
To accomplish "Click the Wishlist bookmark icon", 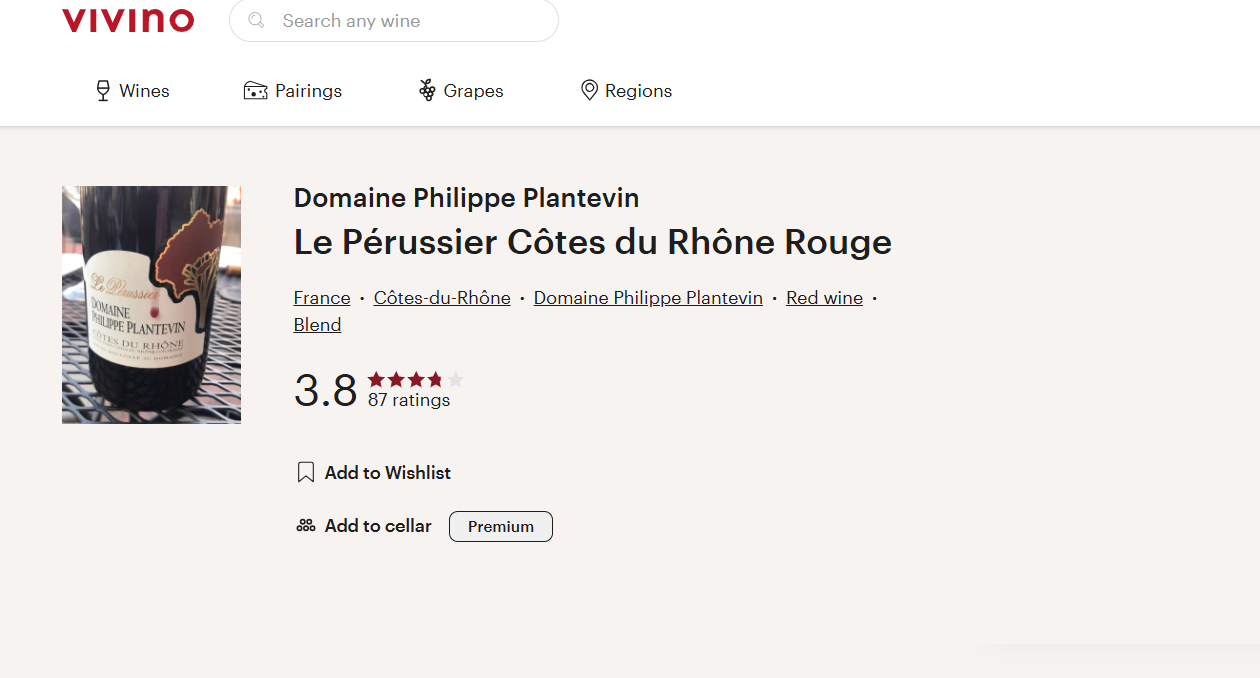I will (306, 472).
